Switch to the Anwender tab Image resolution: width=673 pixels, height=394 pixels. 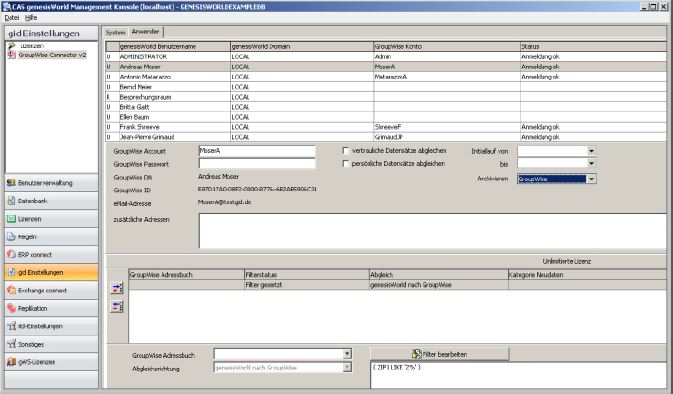pyautogui.click(x=146, y=32)
